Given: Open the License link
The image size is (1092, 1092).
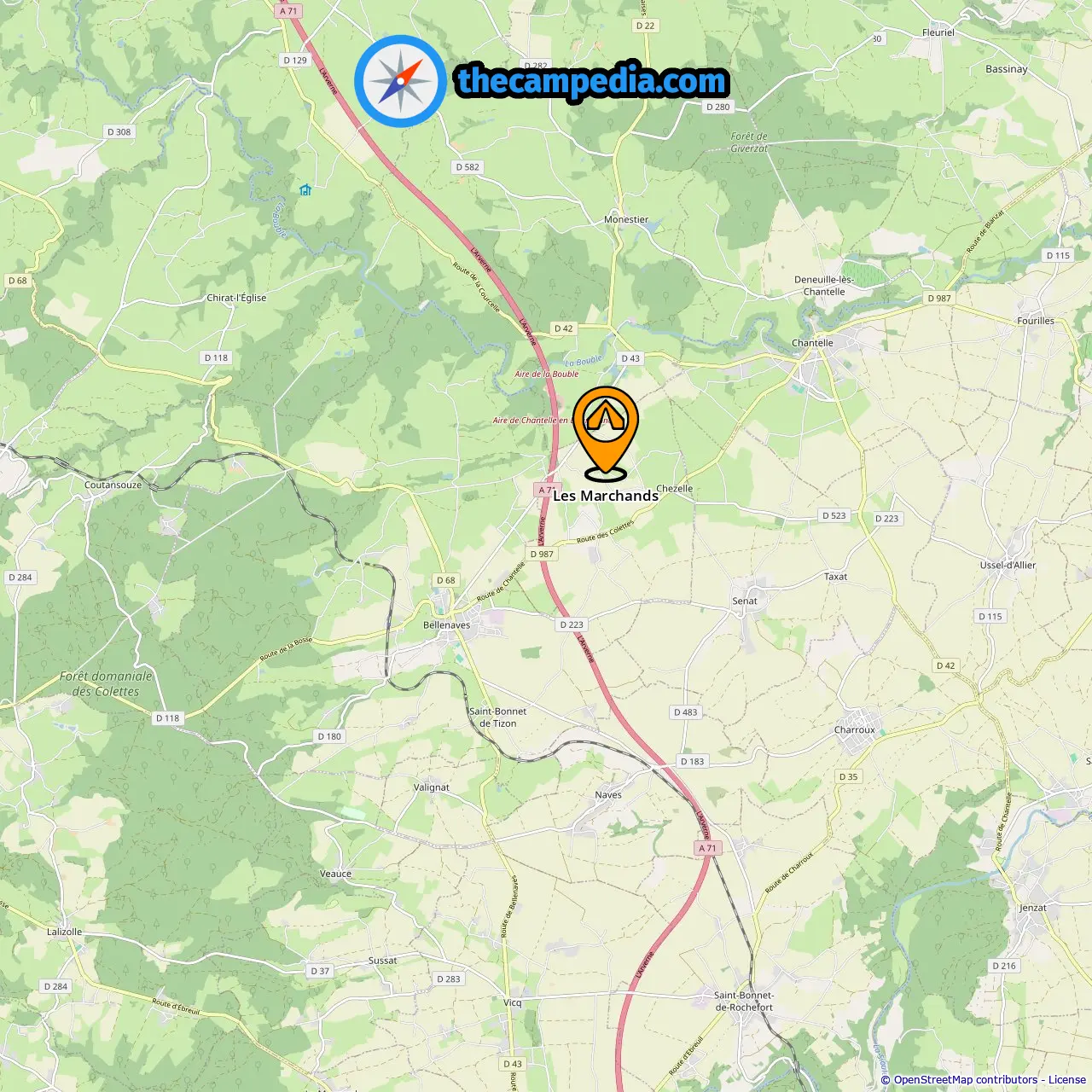Looking at the screenshot, I should tap(1067, 1080).
